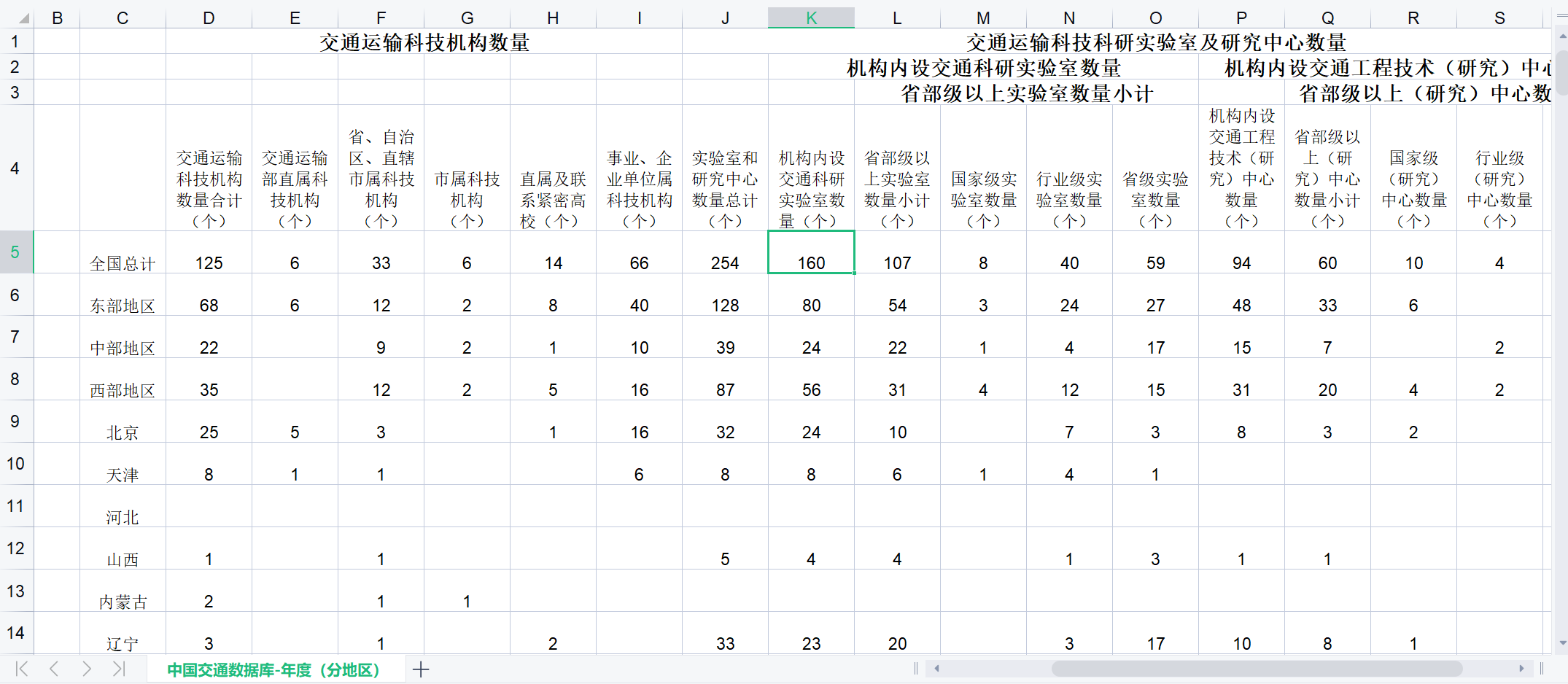Screen dimensions: 1568x684
Task: Select column C header
Action: pos(123,18)
